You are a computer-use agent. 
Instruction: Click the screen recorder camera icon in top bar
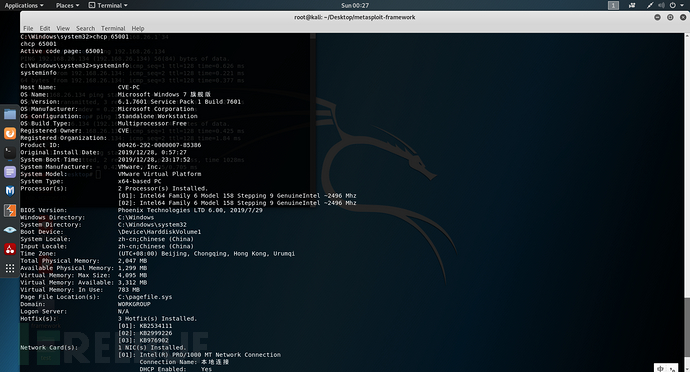632,5
